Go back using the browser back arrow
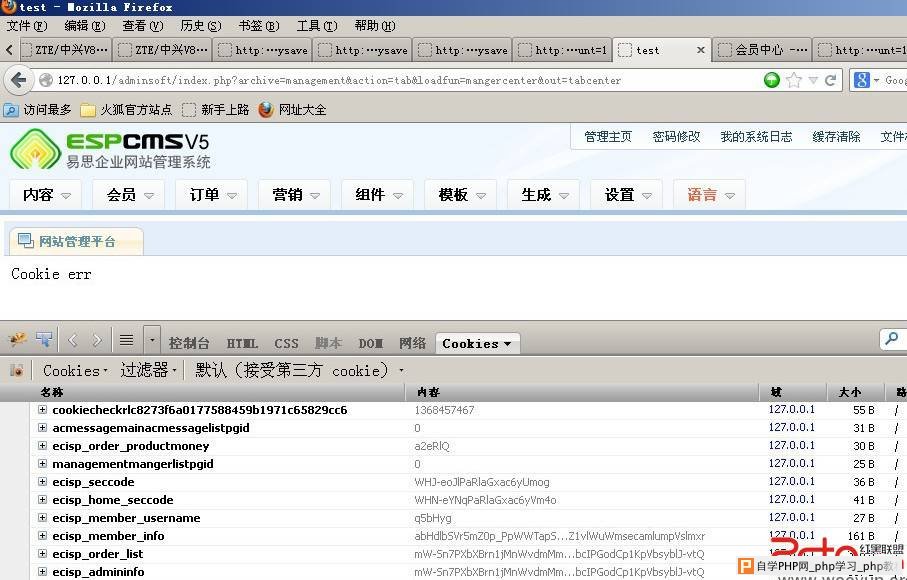 (19, 80)
